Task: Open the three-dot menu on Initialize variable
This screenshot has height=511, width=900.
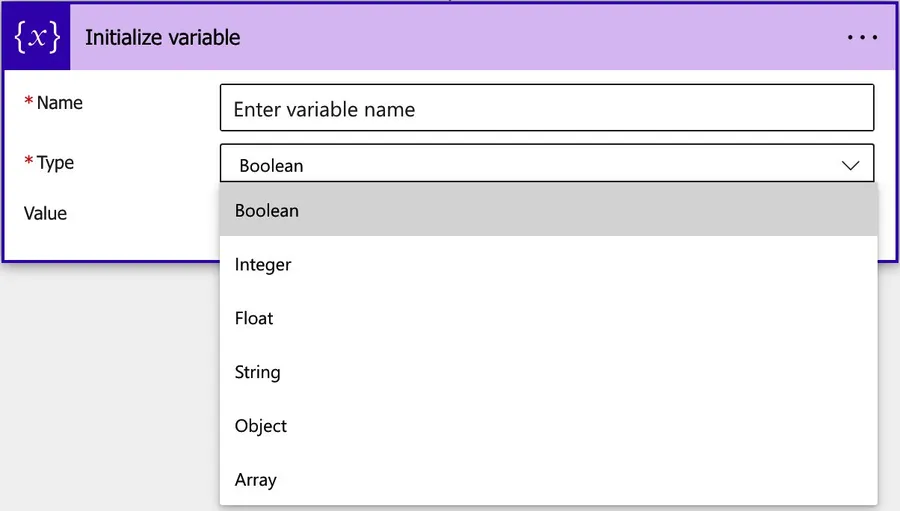Action: coord(861,38)
